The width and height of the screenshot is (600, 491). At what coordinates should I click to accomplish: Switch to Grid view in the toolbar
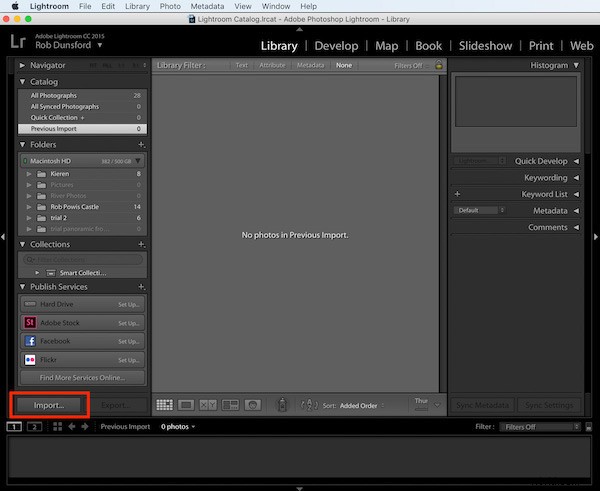[165, 405]
